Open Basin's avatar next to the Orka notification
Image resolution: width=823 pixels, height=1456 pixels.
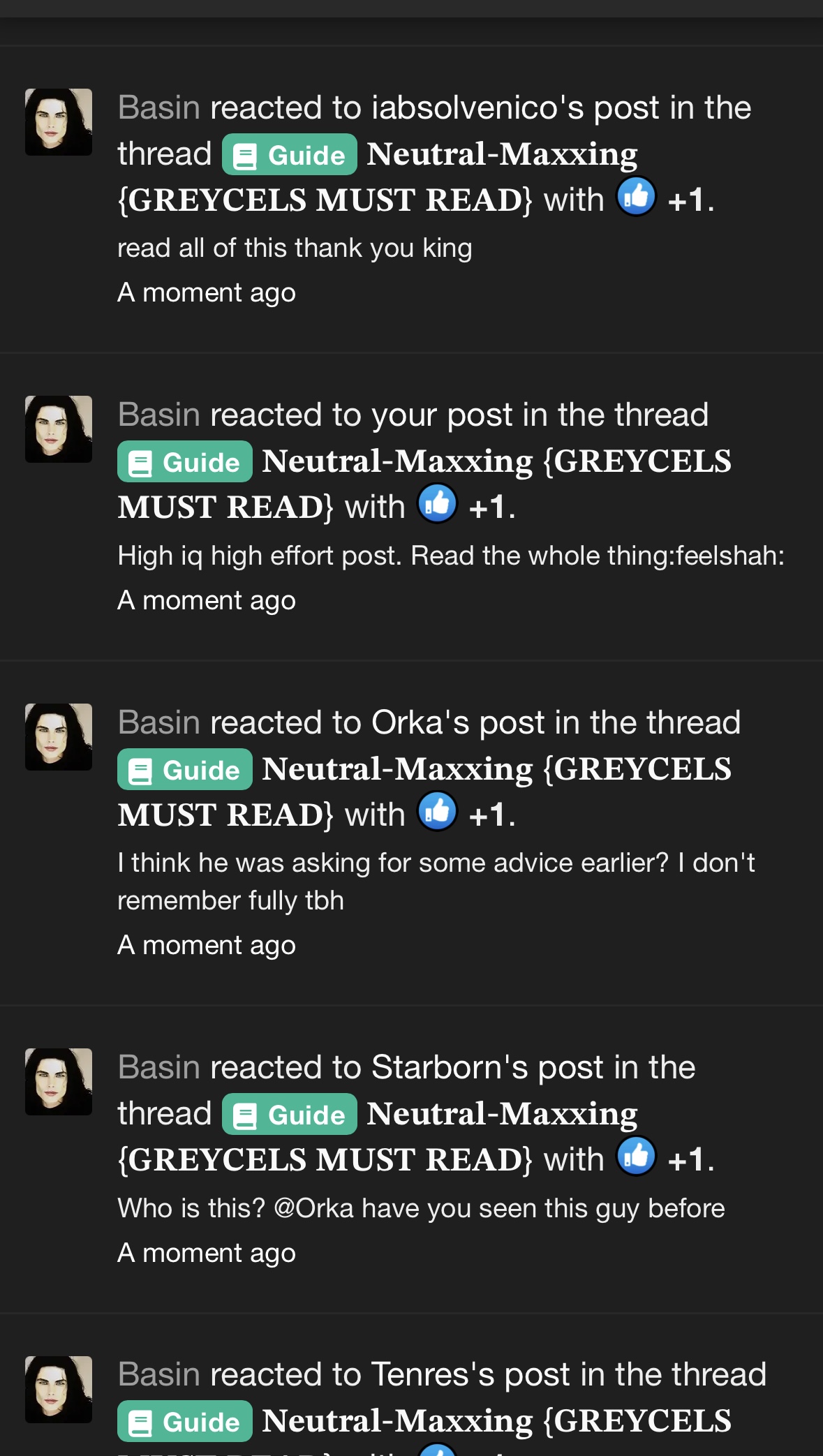point(59,737)
